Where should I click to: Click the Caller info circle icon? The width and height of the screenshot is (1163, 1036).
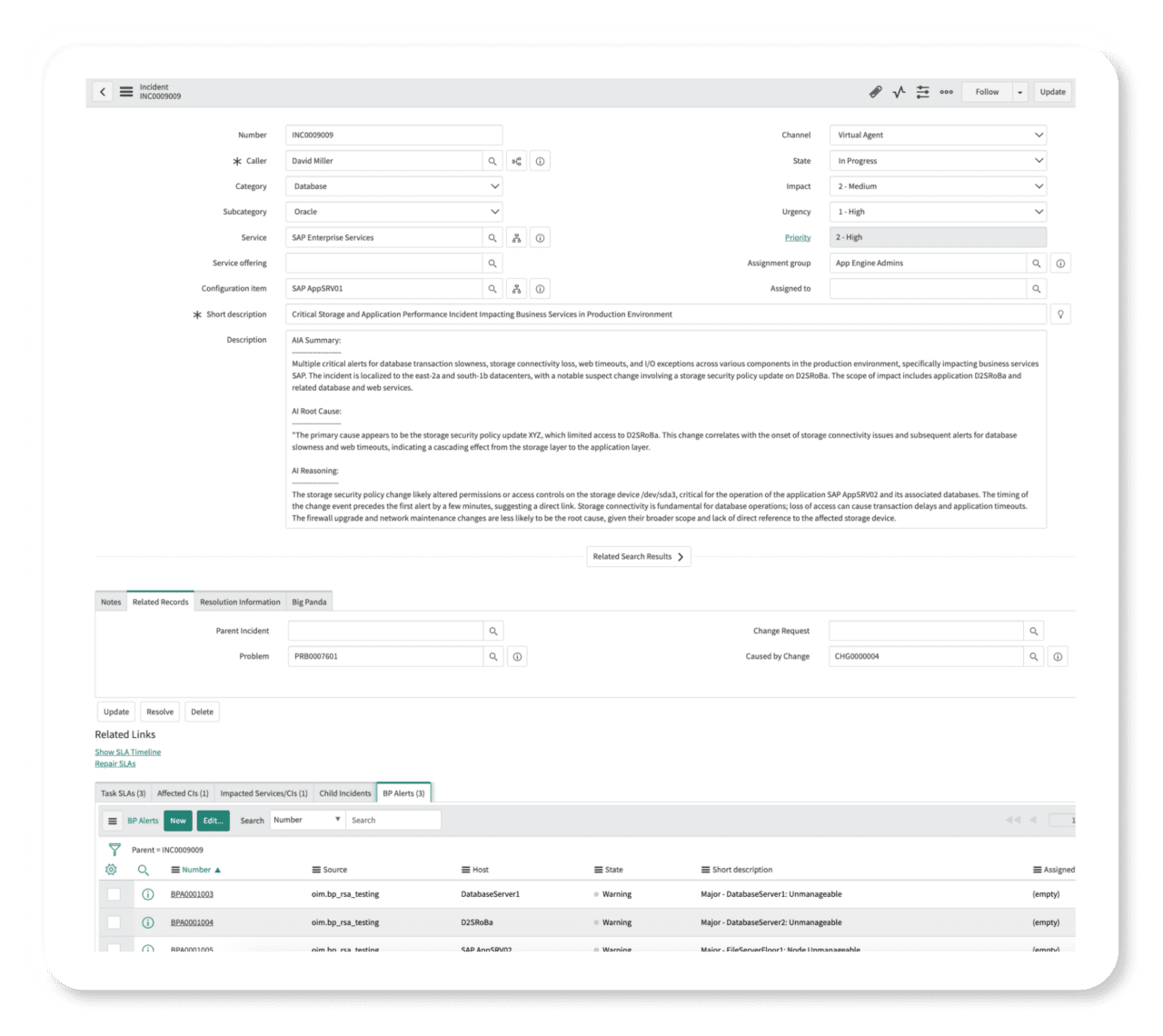point(539,160)
